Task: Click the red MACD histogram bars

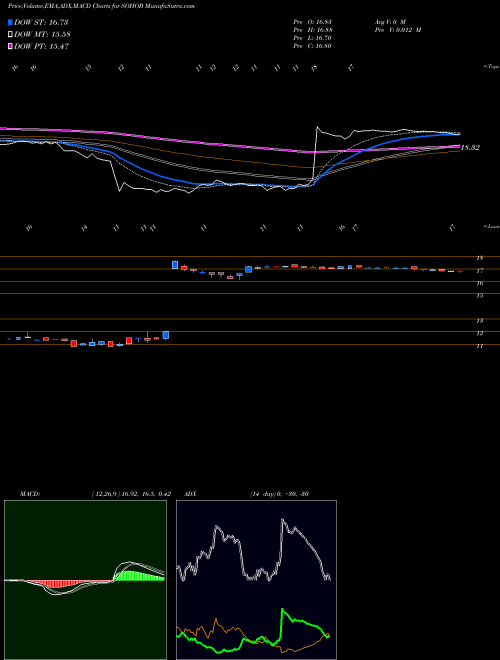Action: pos(55,584)
